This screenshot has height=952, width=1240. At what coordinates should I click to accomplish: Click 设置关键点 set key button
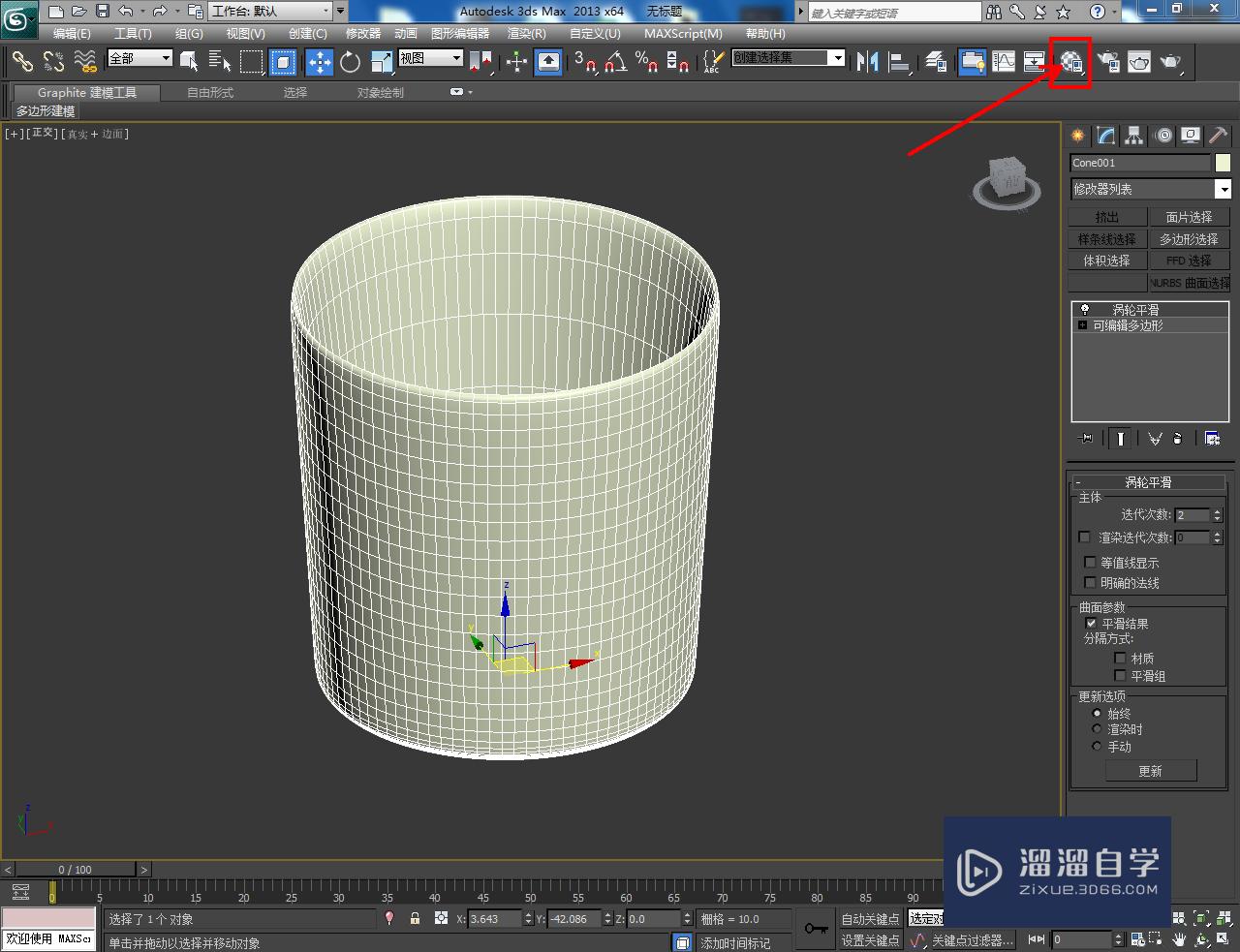870,940
